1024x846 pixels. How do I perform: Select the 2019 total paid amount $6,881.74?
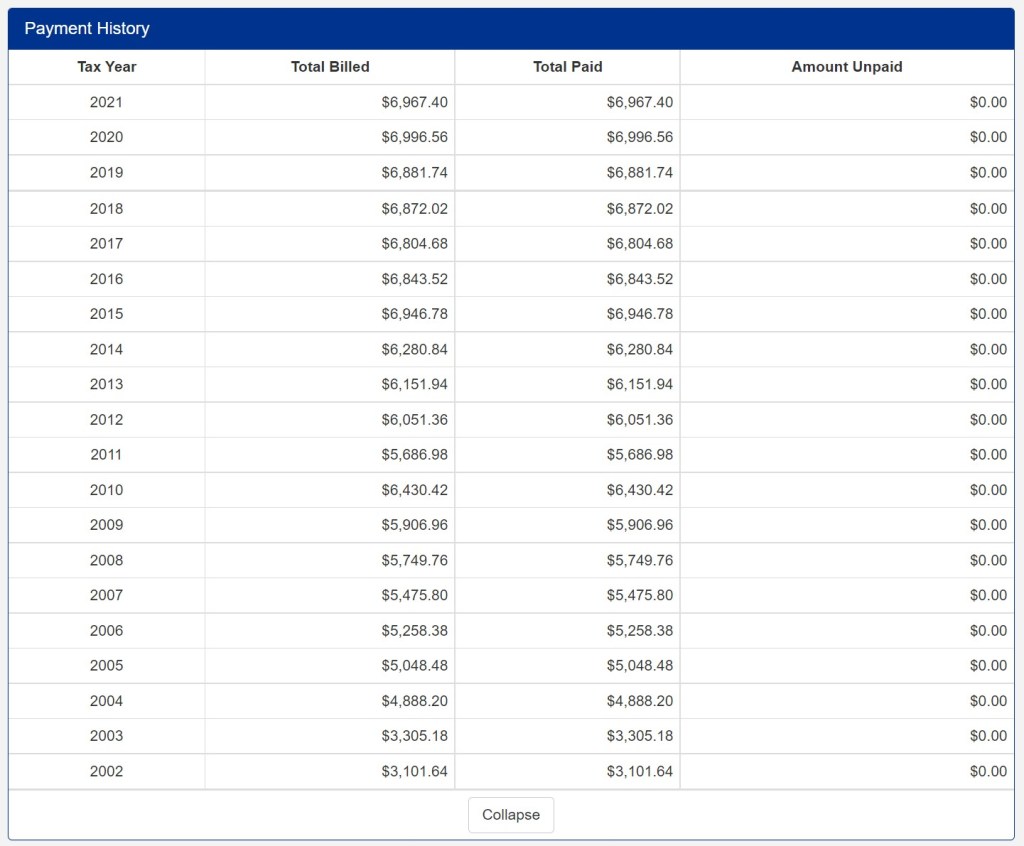click(639, 172)
